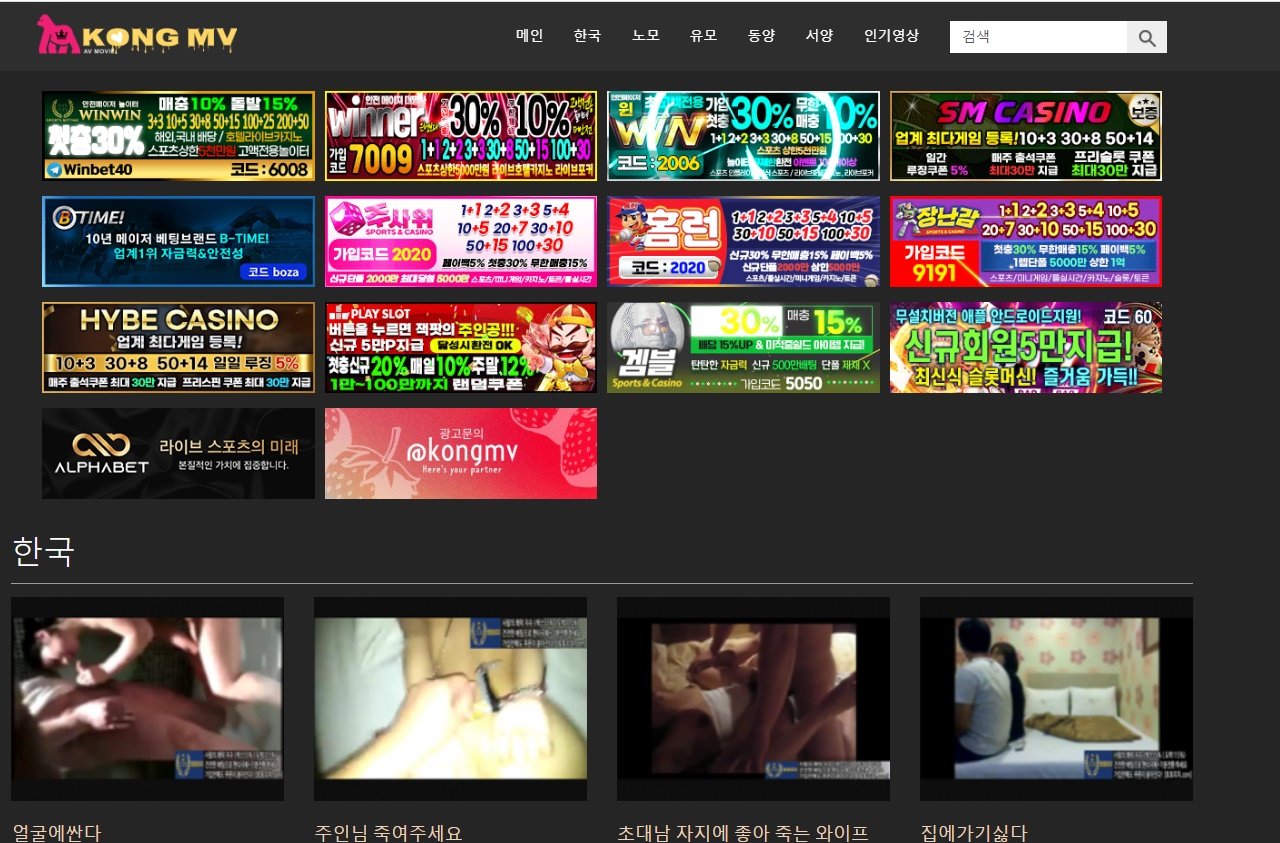Click the 홈런 baseball banner
Viewport: 1280px width, 843px height.
tap(743, 242)
